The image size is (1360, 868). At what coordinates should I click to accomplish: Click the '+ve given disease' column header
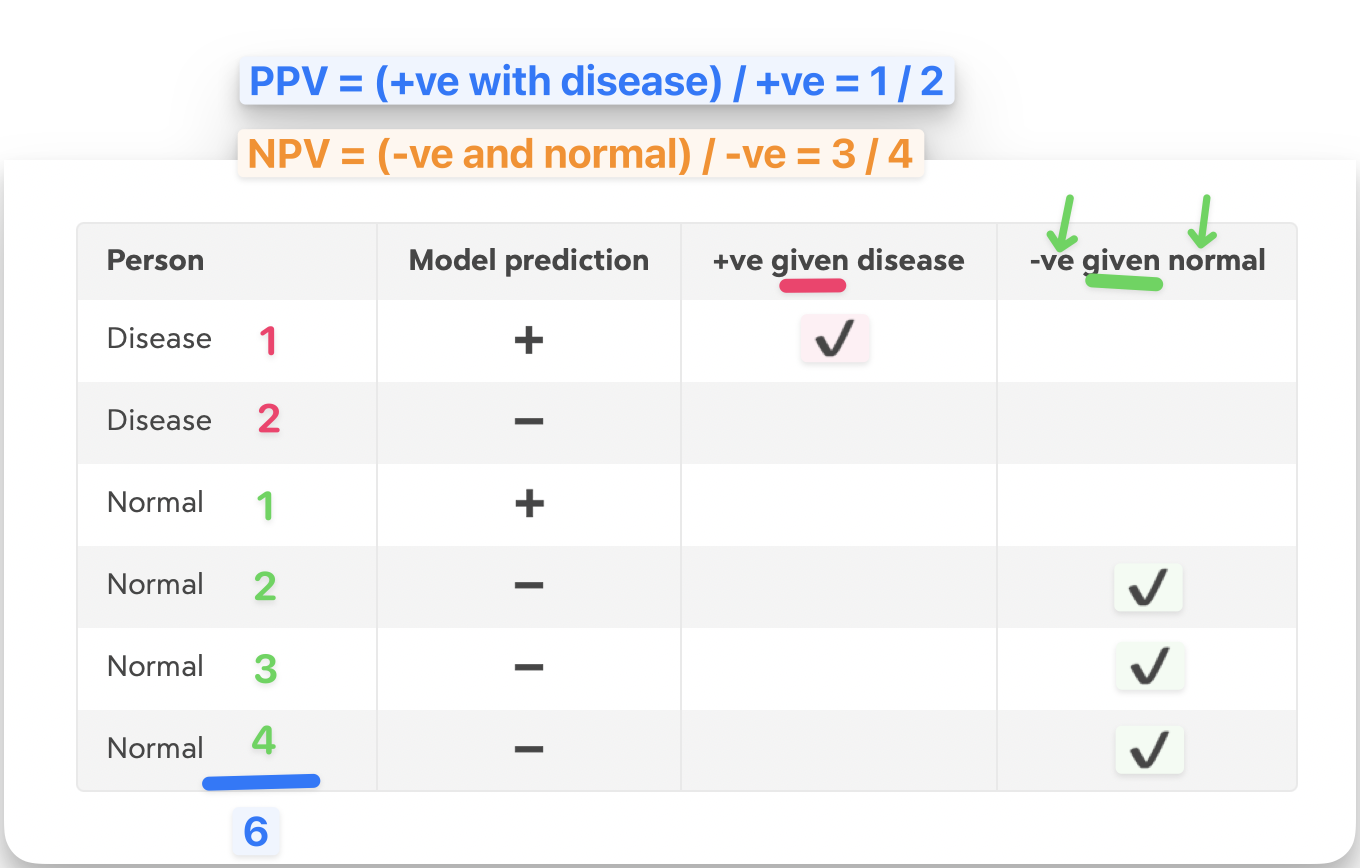pos(838,261)
